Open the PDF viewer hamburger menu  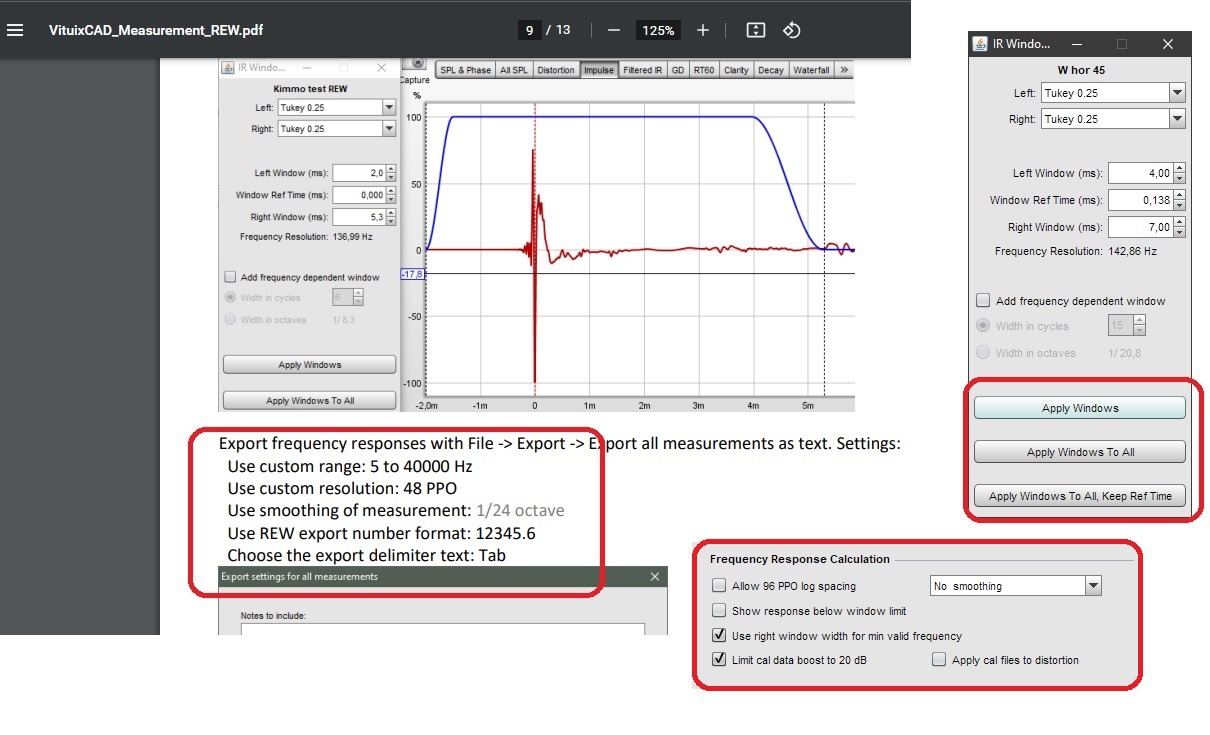(15, 30)
